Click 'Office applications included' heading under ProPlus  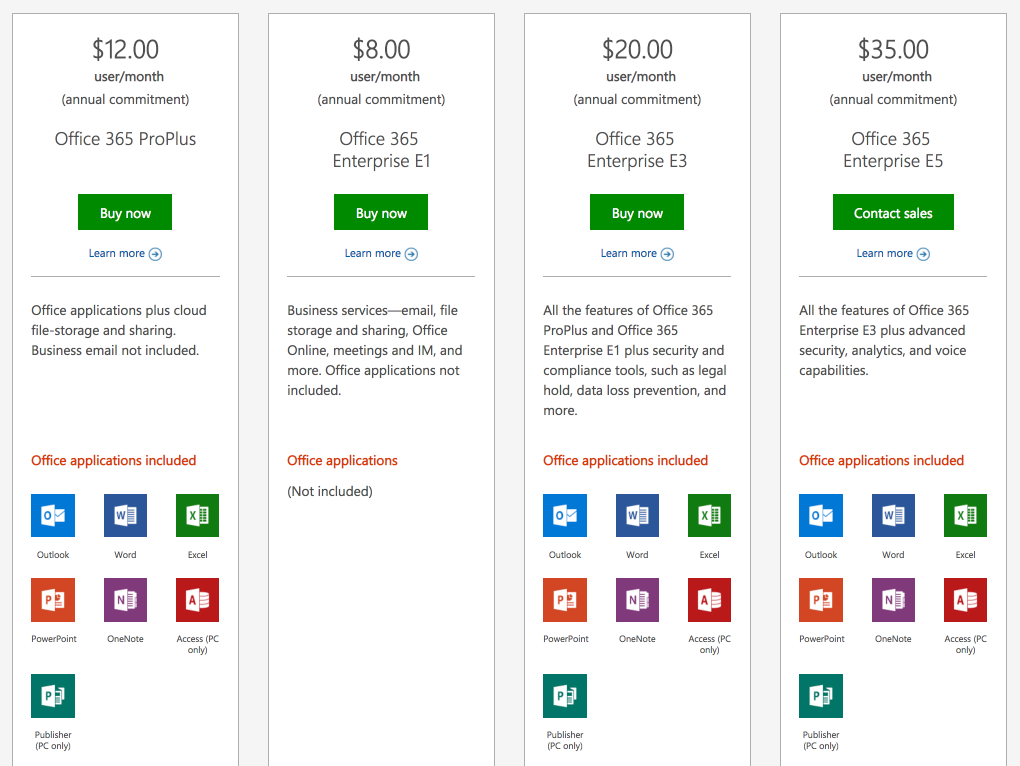point(113,460)
